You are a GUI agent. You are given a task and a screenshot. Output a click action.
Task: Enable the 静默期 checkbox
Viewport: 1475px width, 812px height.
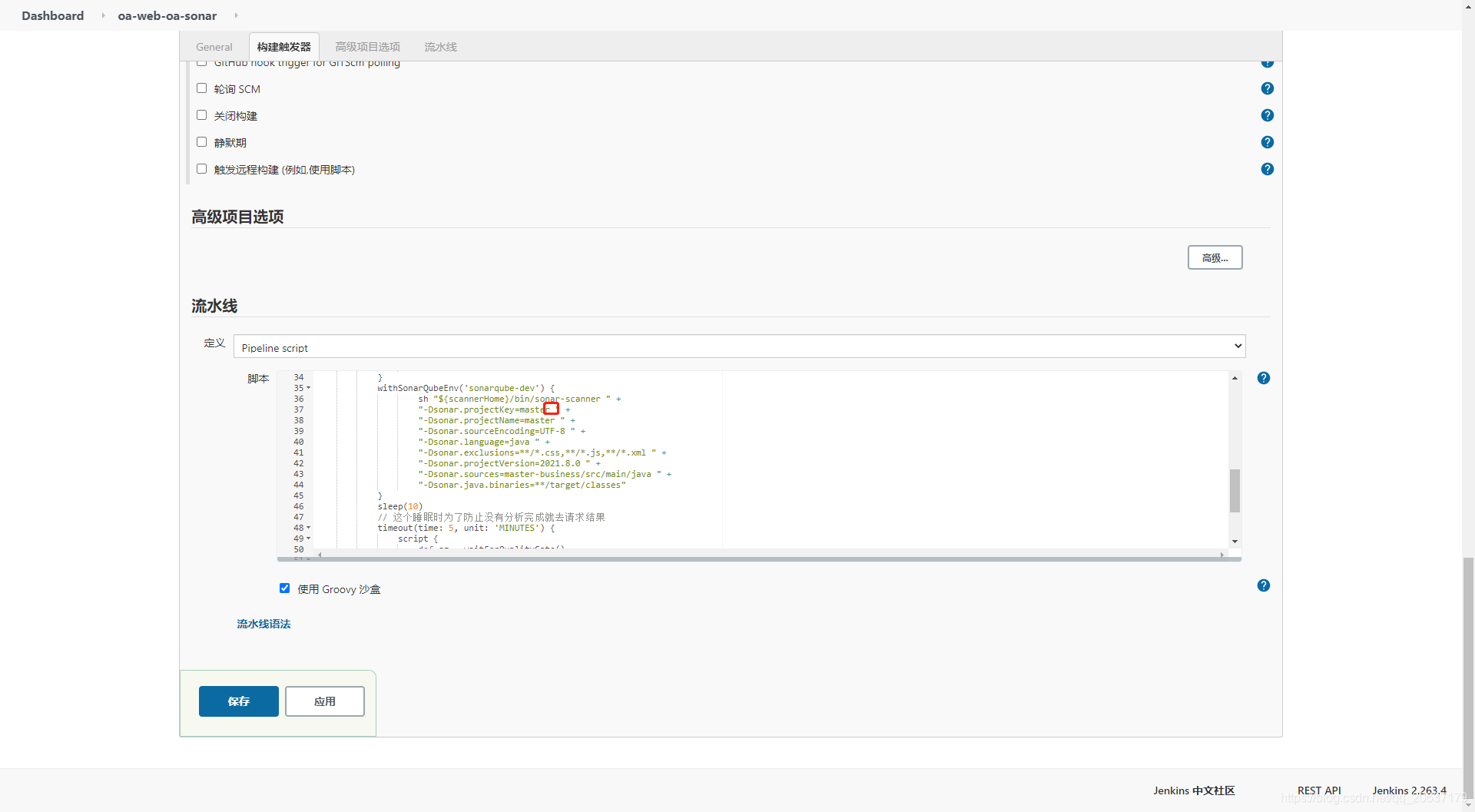pyautogui.click(x=201, y=142)
